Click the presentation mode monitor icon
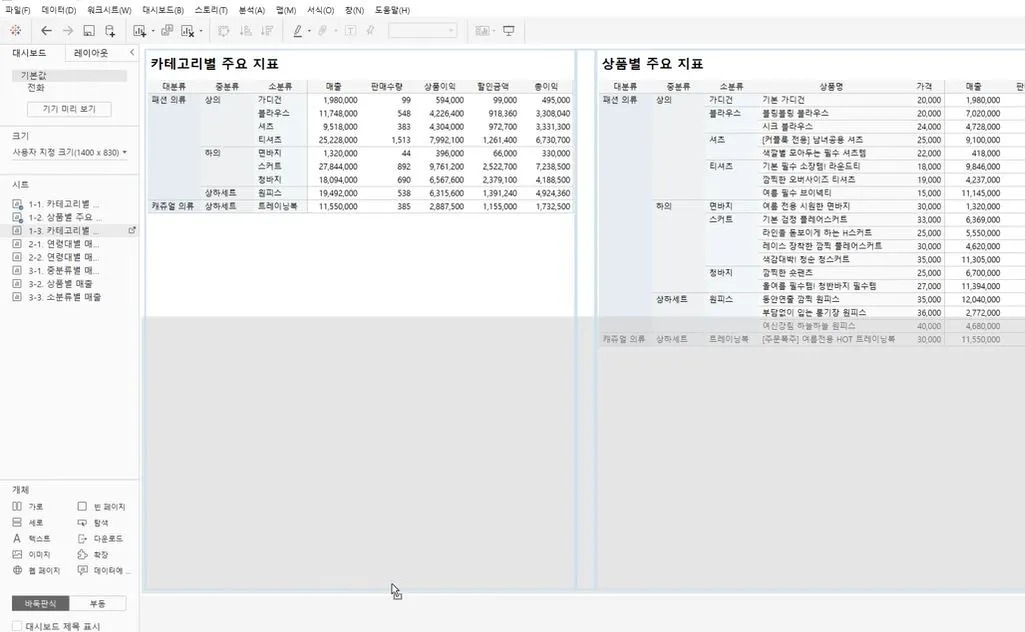 pyautogui.click(x=509, y=31)
